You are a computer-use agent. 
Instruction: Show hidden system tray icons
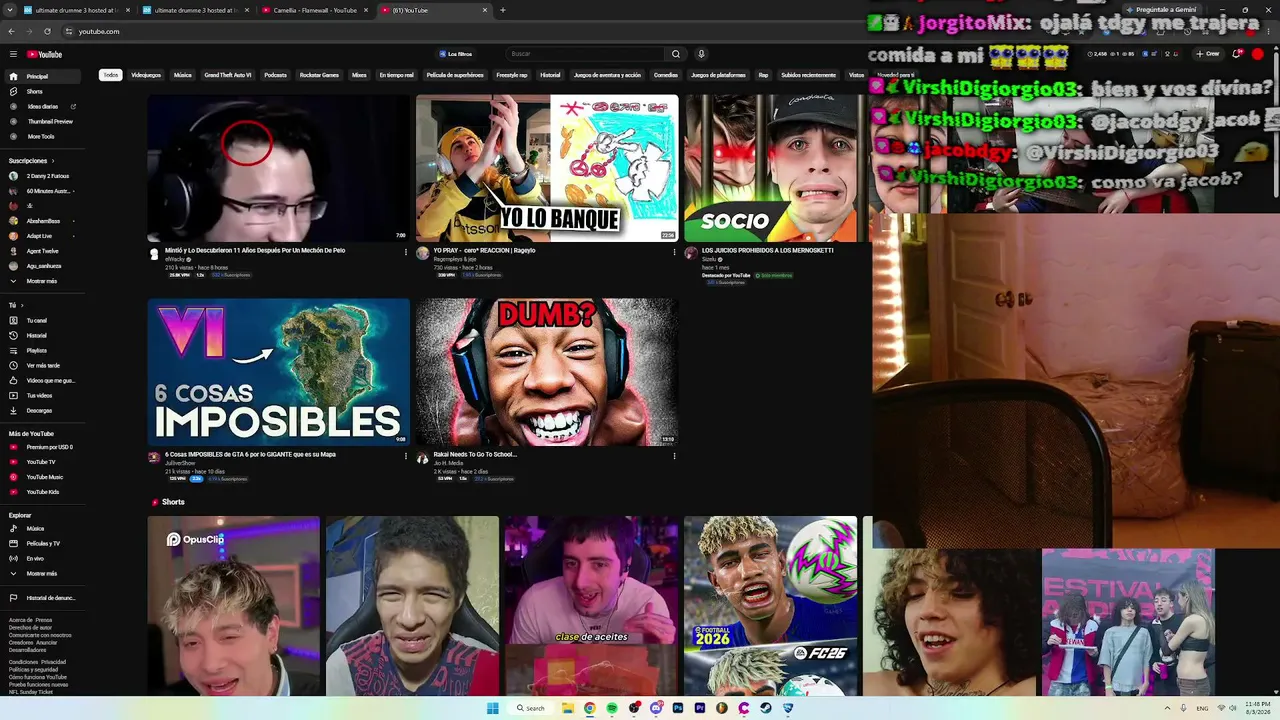coord(1167,708)
